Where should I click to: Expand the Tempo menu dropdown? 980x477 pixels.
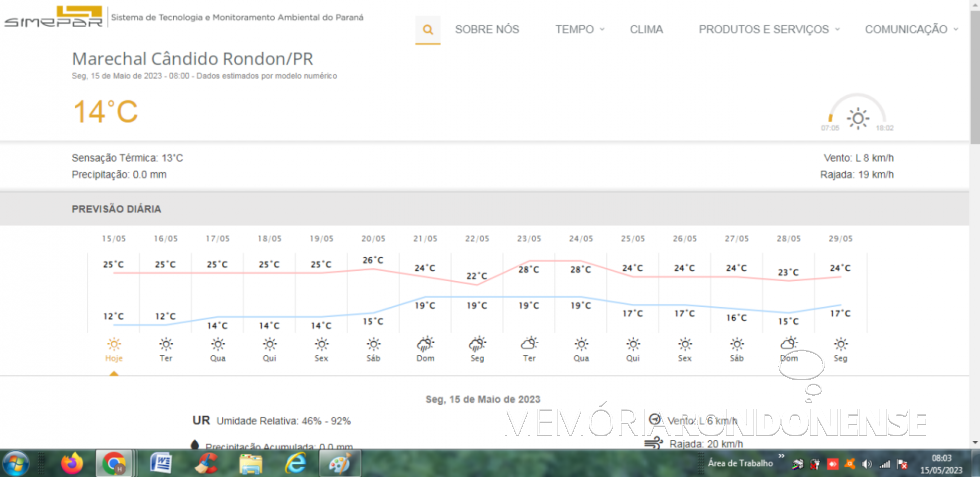click(x=579, y=30)
